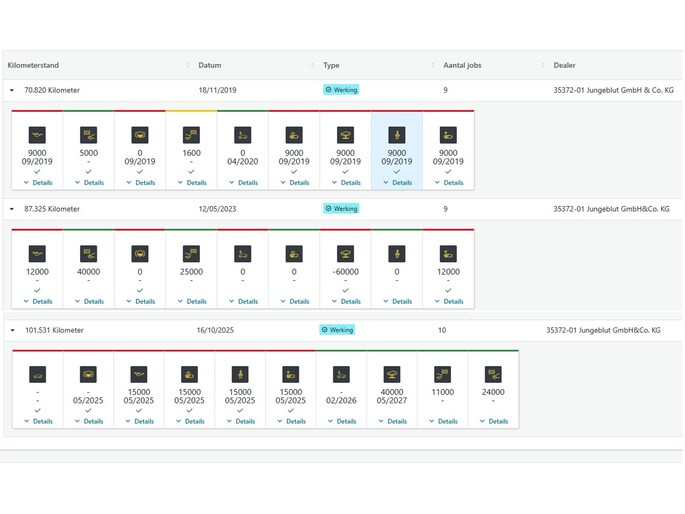The width and height of the screenshot is (685, 514).
Task: Select icon above -60000 in 12/05/2023 record
Action: coord(345,254)
